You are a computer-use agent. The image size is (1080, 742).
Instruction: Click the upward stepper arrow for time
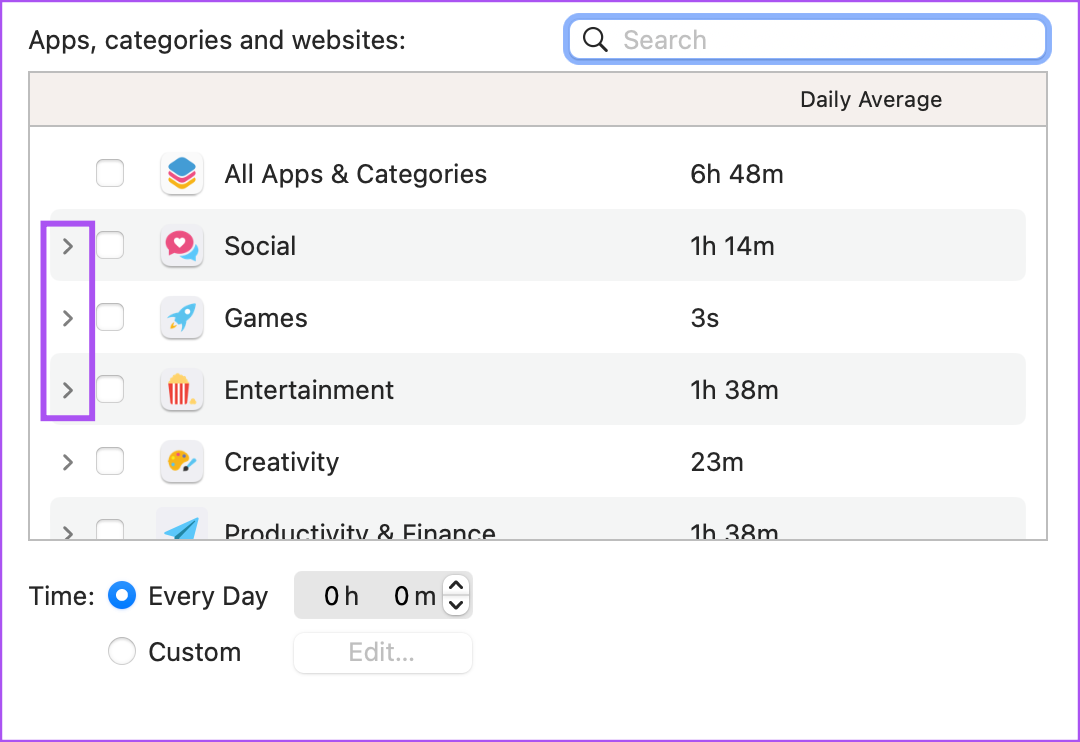point(456,587)
